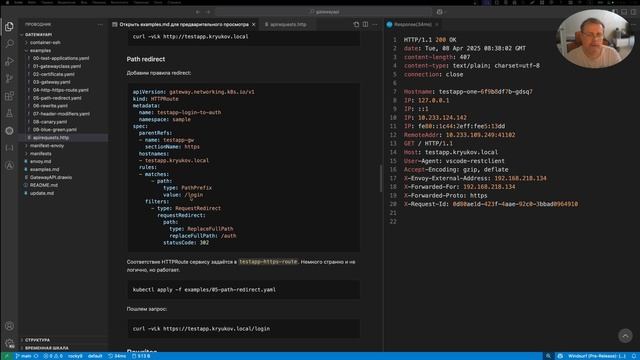Collapse the GATEWAYAPI root folder
Image resolution: width=640 pixels, height=360 pixels.
(x=38, y=35)
